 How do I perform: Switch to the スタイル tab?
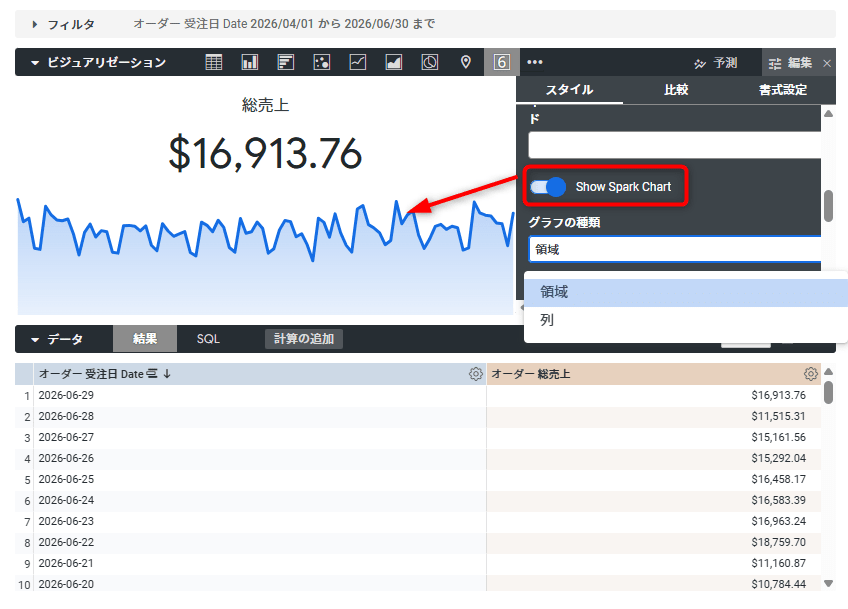point(569,90)
